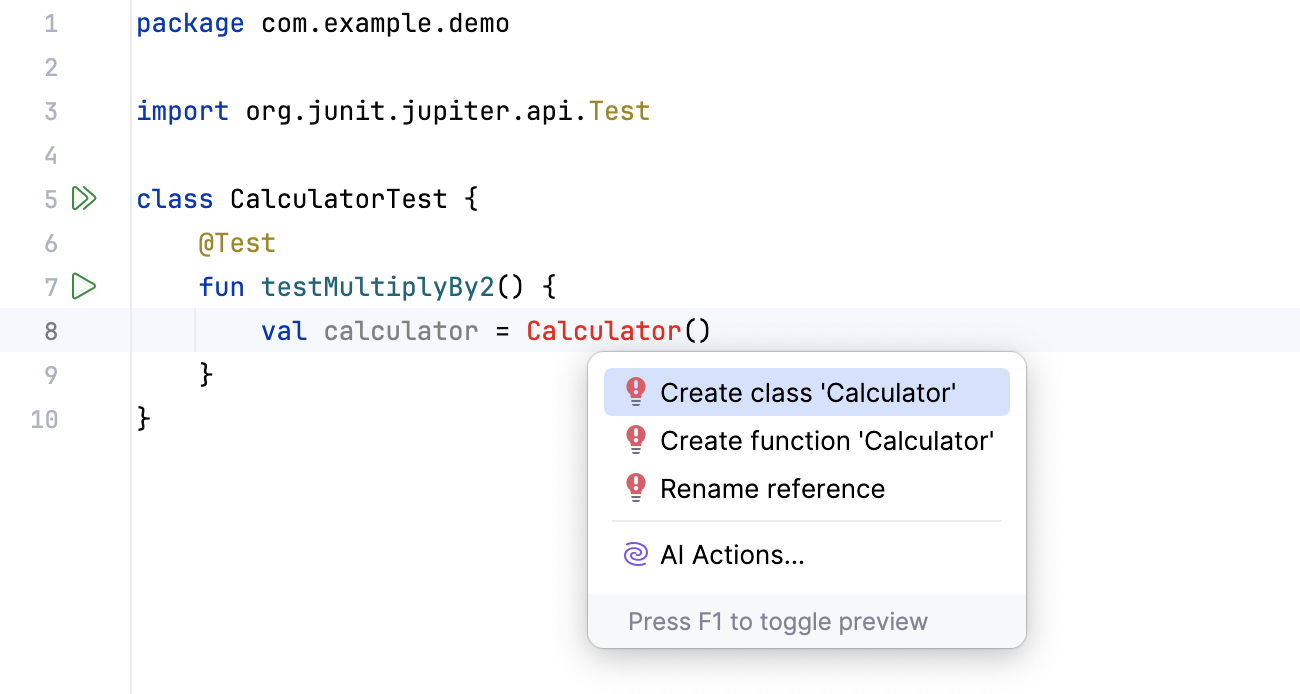
Task: Click the testMultiplyBy2 function name
Action: 377,287
